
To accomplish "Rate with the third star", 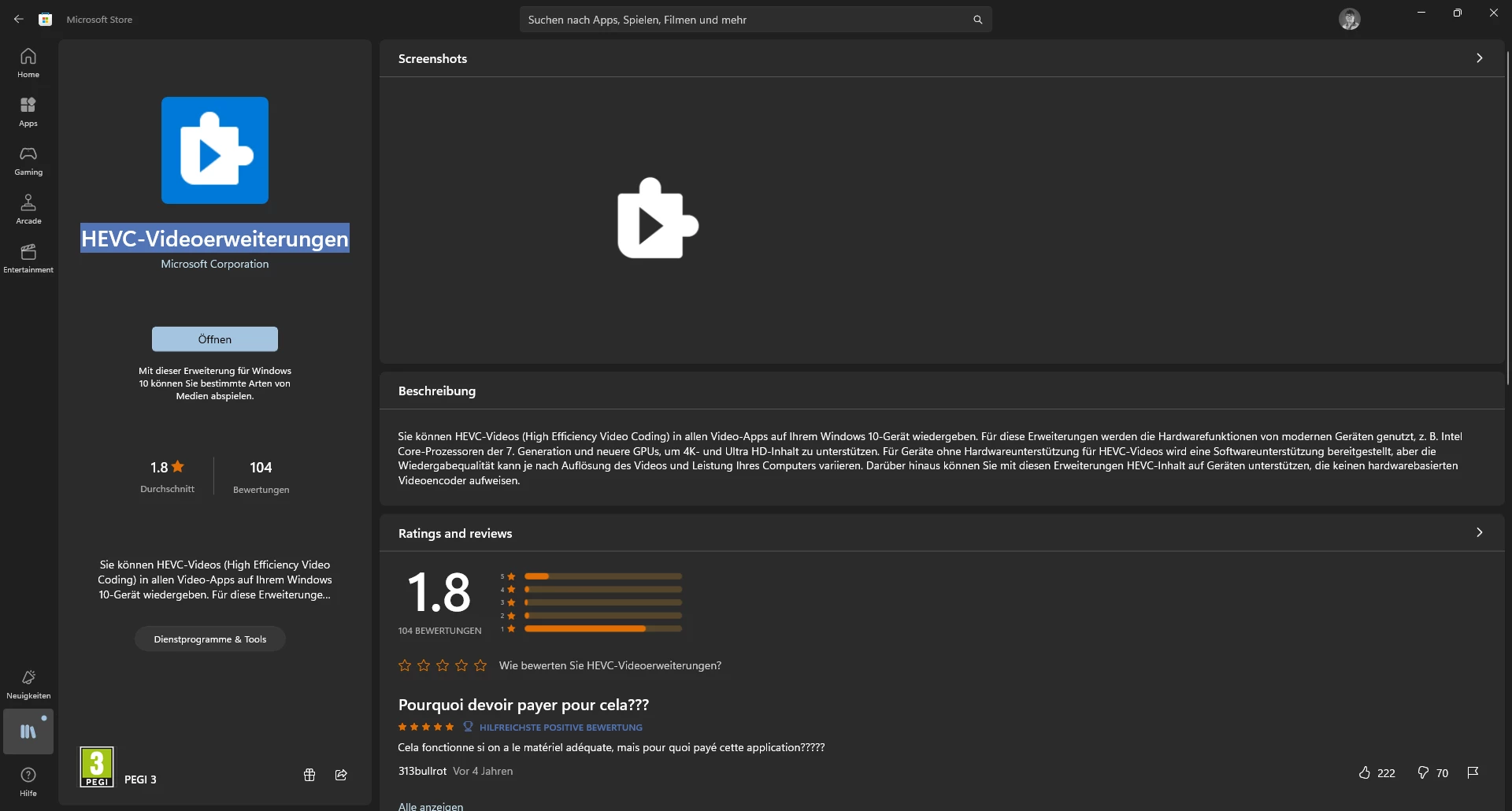I will click(443, 665).
